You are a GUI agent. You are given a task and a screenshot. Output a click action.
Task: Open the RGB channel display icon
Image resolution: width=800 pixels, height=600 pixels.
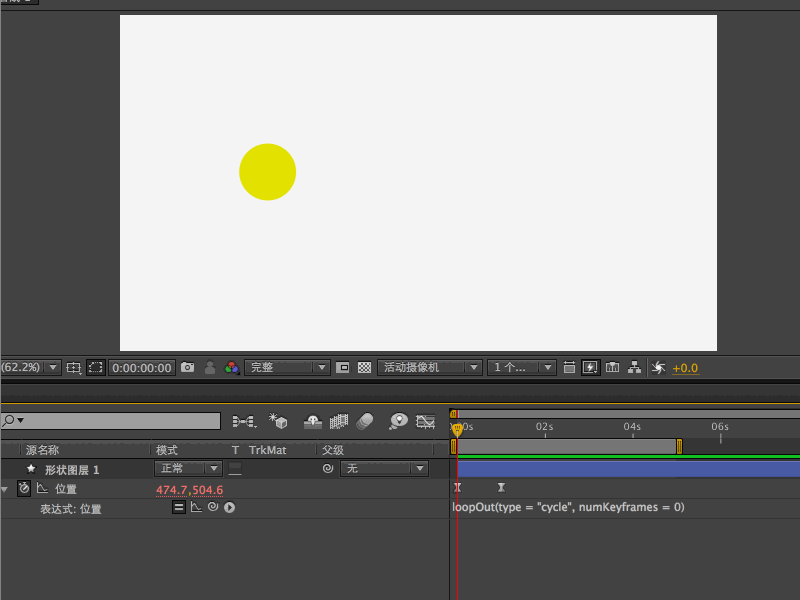point(232,367)
